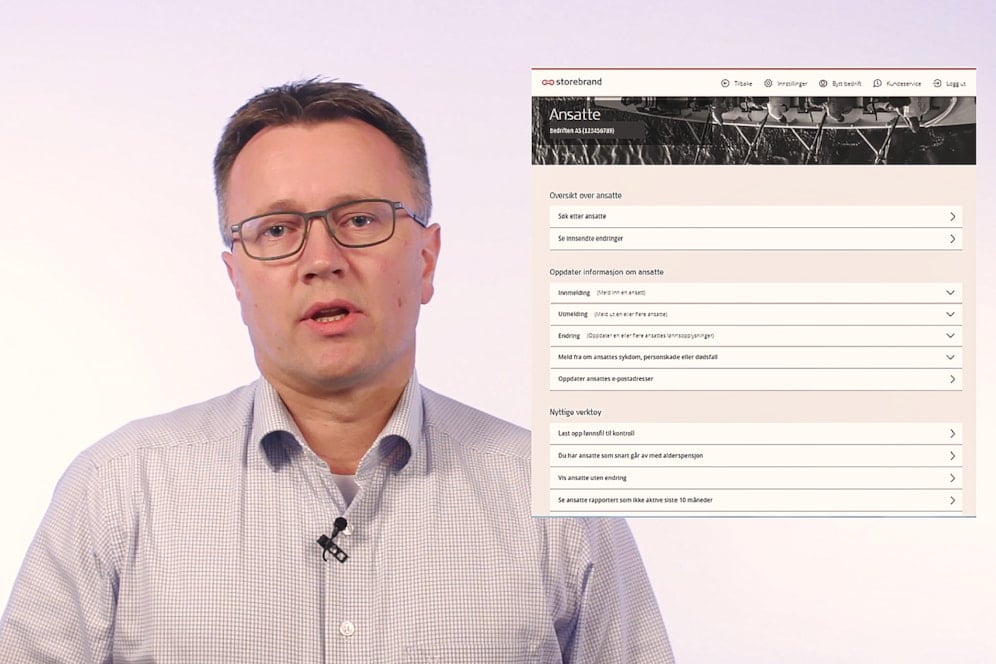This screenshot has height=664, width=996.
Task: Expand the Innmelding section
Action: pos(950,293)
